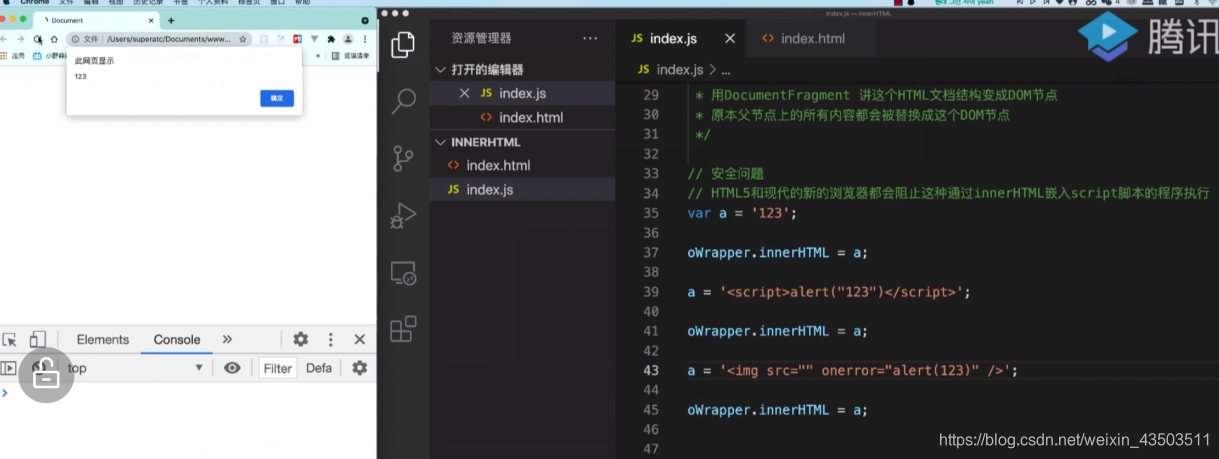1219x459 pixels.
Task: Go back in the Chrome browser
Action: [4, 39]
